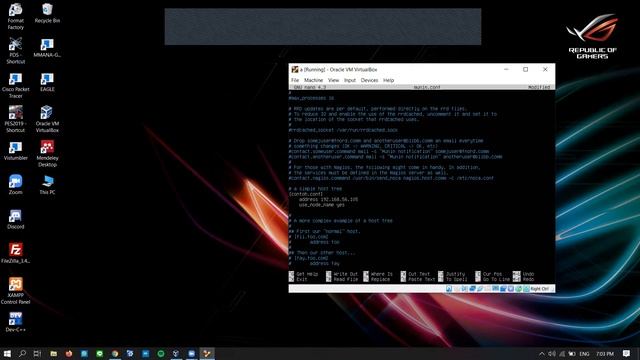Open the Format Factory desktop icon

16,16
